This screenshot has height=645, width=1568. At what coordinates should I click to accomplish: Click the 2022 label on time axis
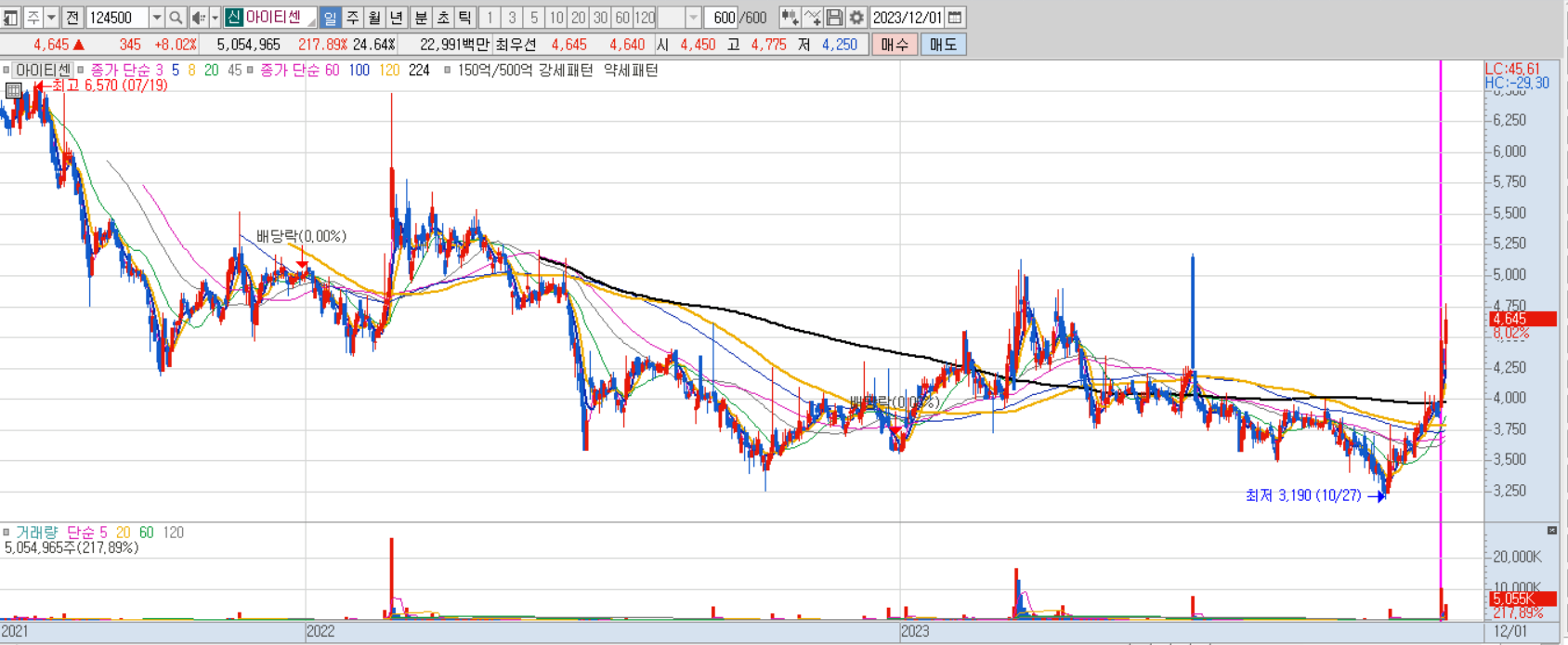point(320,631)
